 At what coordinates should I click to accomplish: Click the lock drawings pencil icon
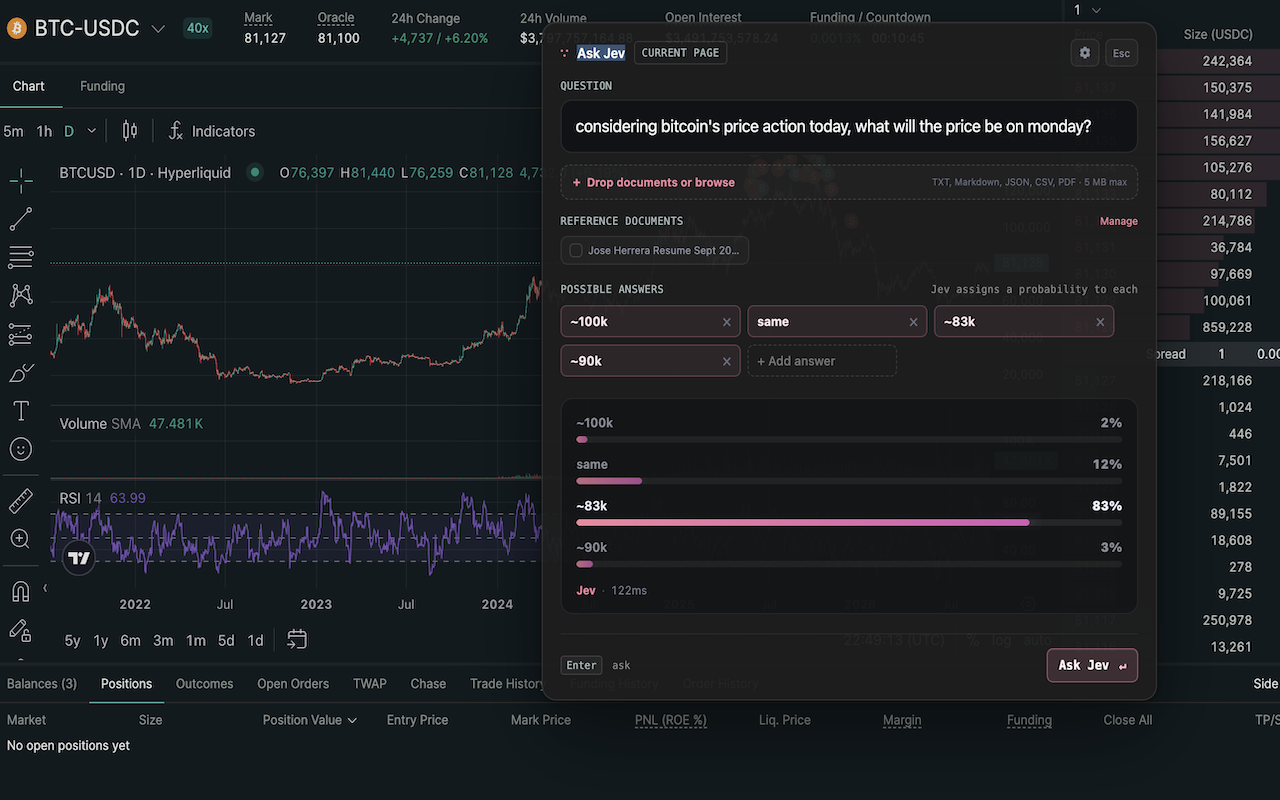[21, 629]
